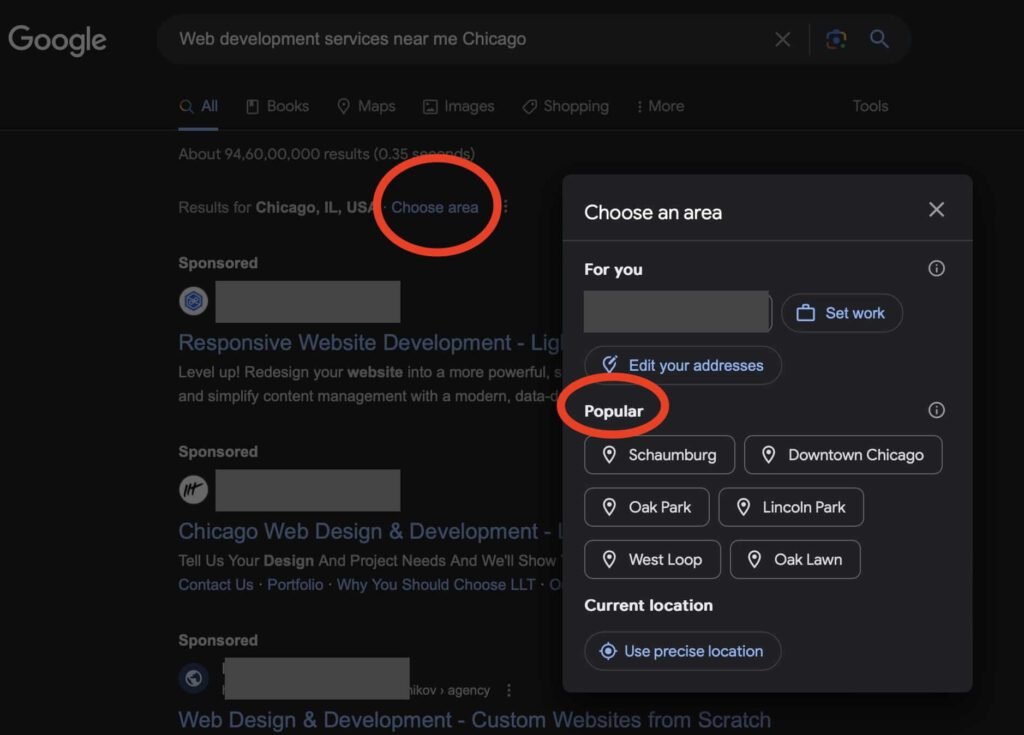Open search Tools

click(871, 106)
